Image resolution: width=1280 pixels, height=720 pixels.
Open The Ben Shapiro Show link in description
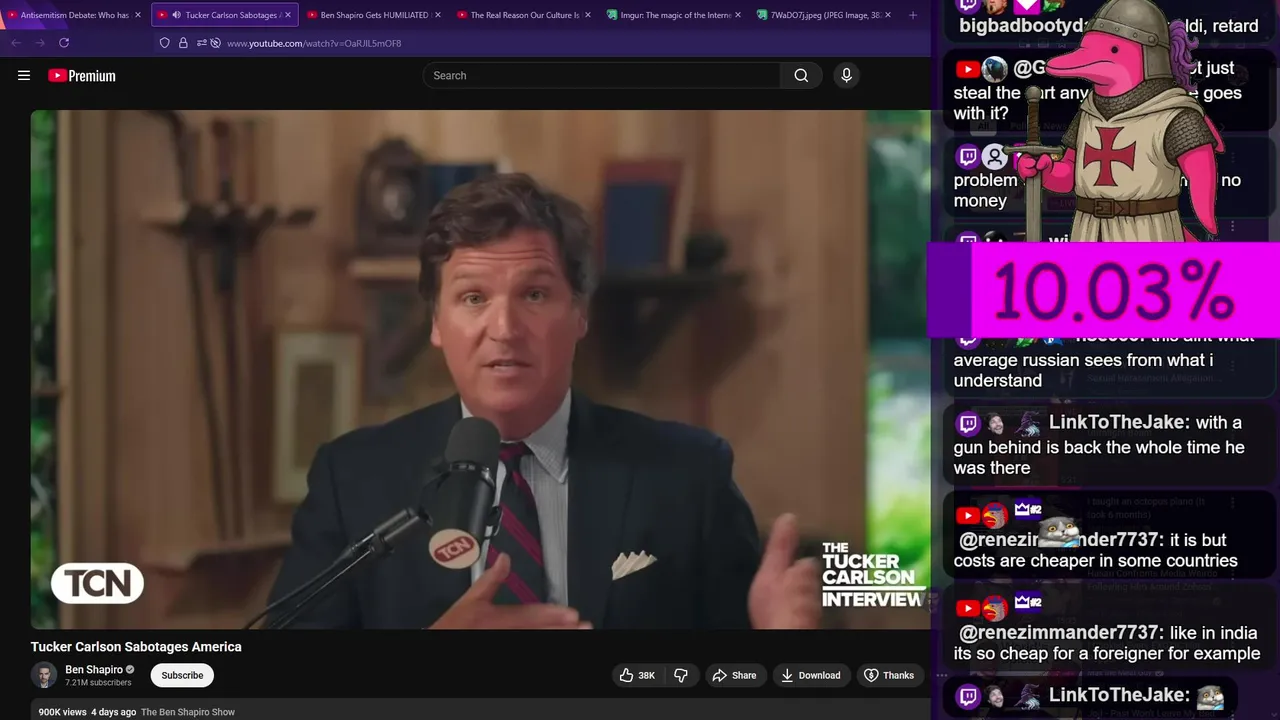[188, 712]
